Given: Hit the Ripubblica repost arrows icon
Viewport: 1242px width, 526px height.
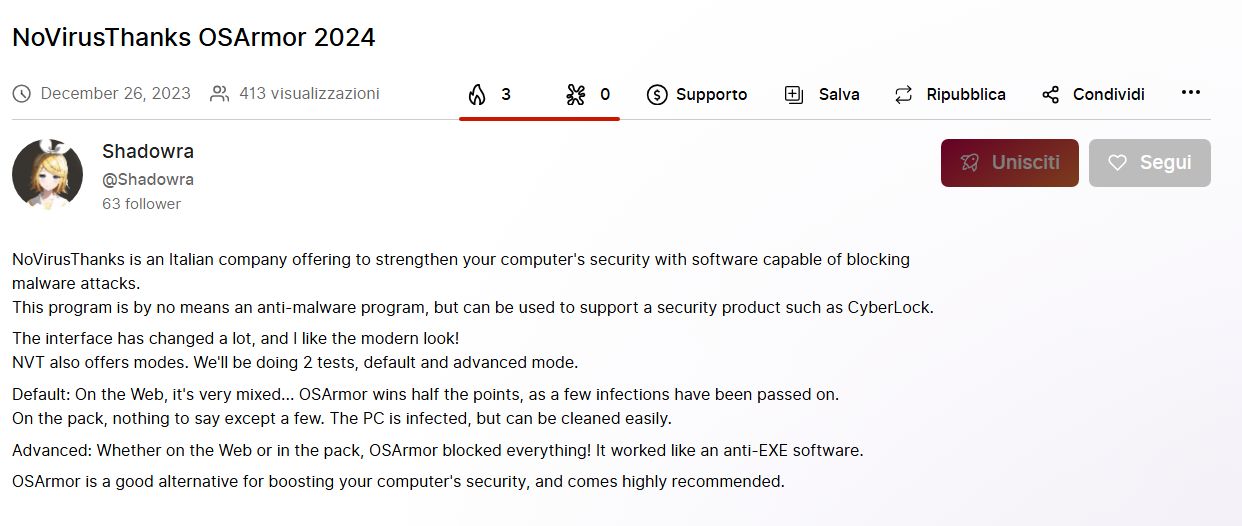Looking at the screenshot, I should (904, 94).
